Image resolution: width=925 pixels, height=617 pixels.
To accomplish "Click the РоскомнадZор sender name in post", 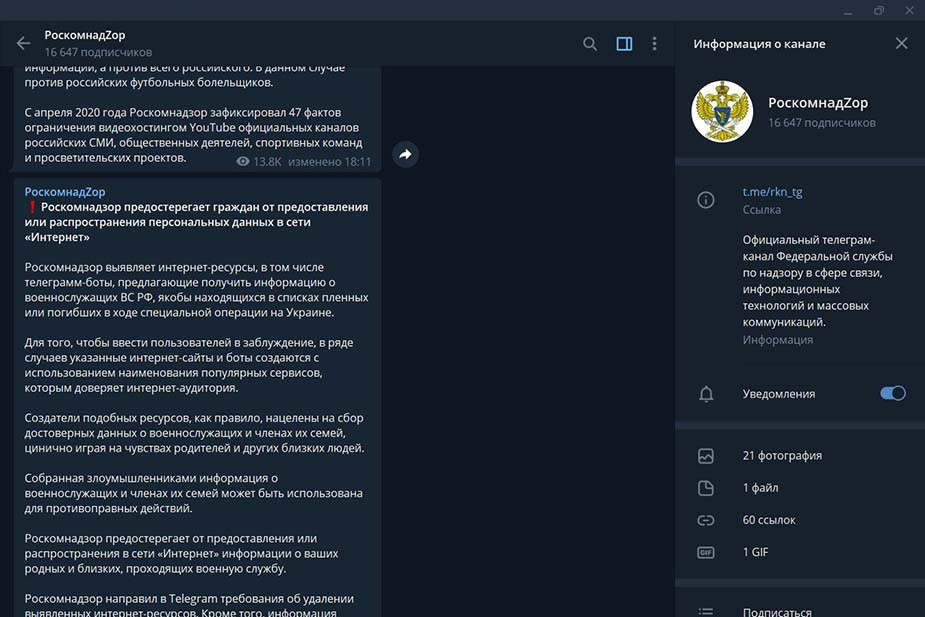I will tap(65, 192).
